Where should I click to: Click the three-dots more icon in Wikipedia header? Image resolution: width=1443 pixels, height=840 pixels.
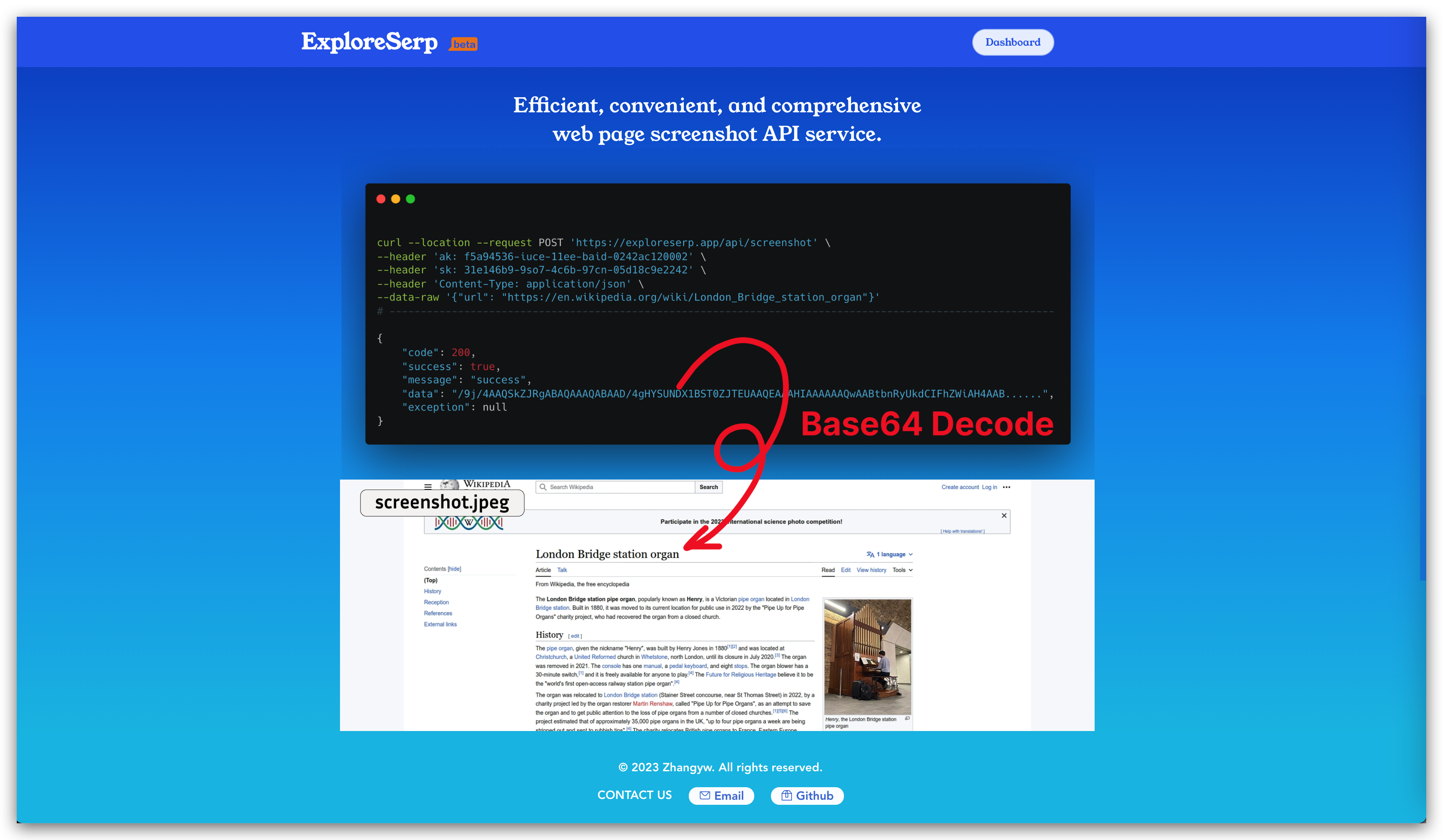tap(1006, 487)
